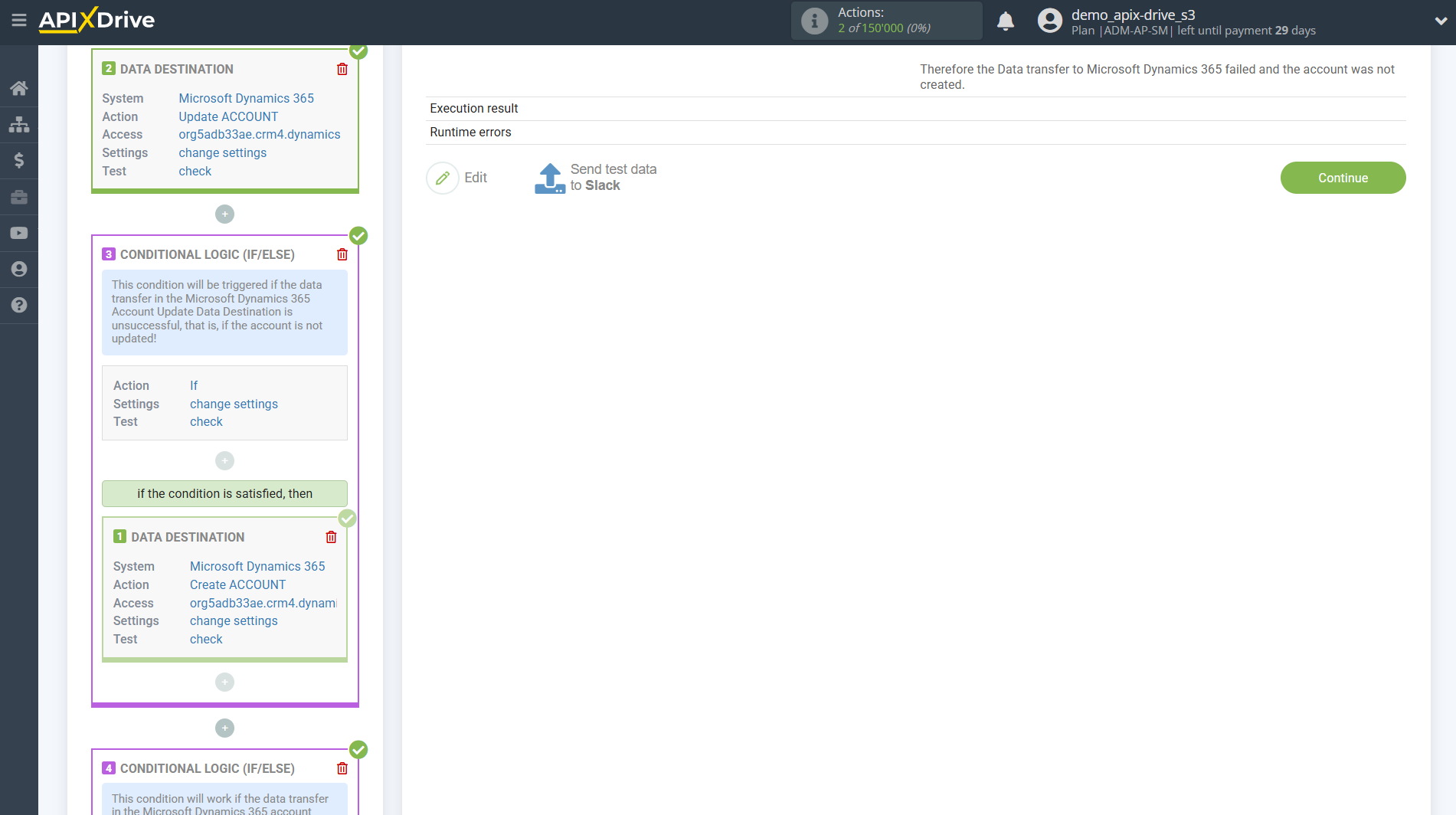Click check test in Conditional Logic 3
The height and width of the screenshot is (815, 1456).
206,421
